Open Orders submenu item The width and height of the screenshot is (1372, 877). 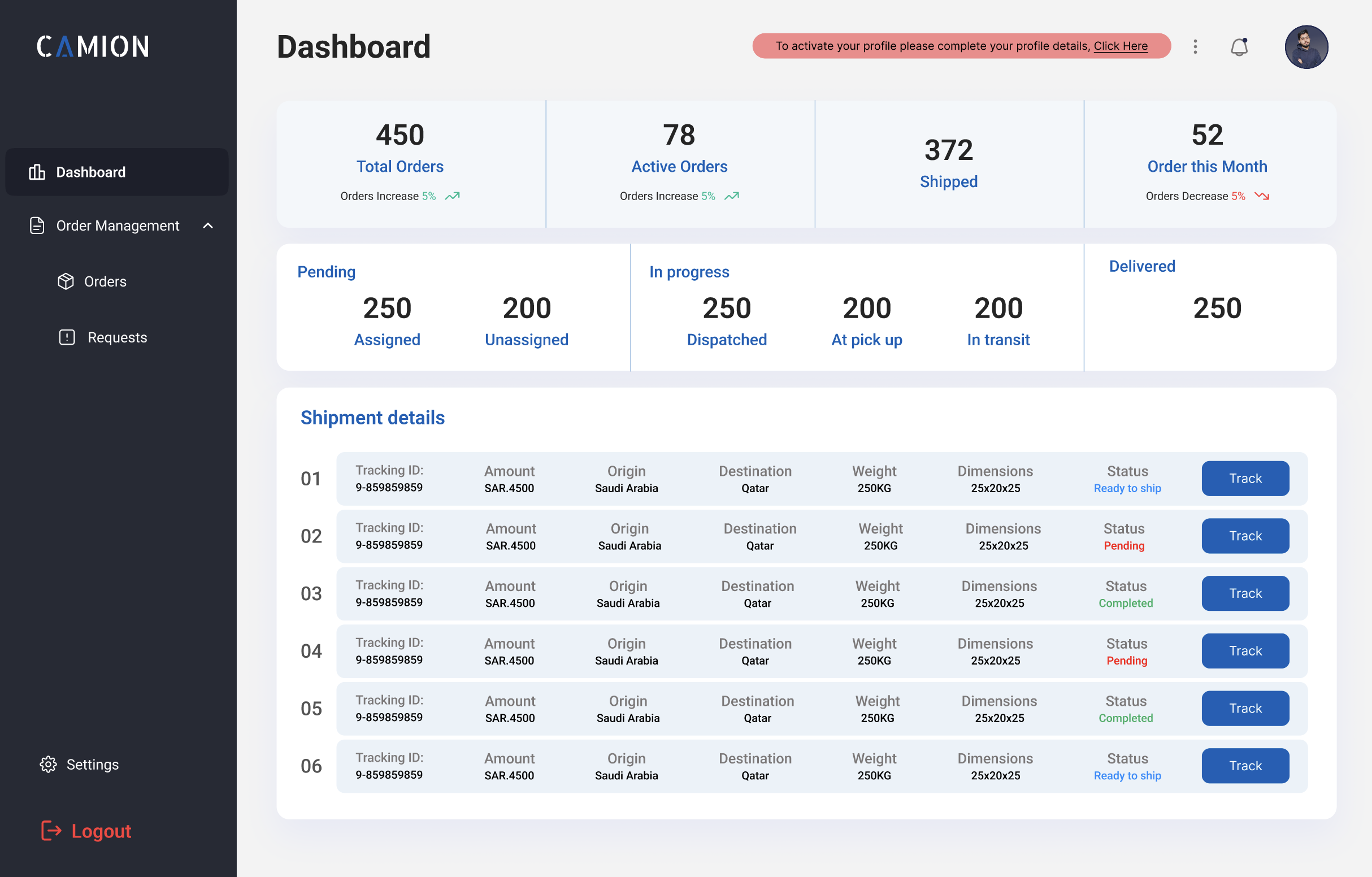tap(106, 281)
